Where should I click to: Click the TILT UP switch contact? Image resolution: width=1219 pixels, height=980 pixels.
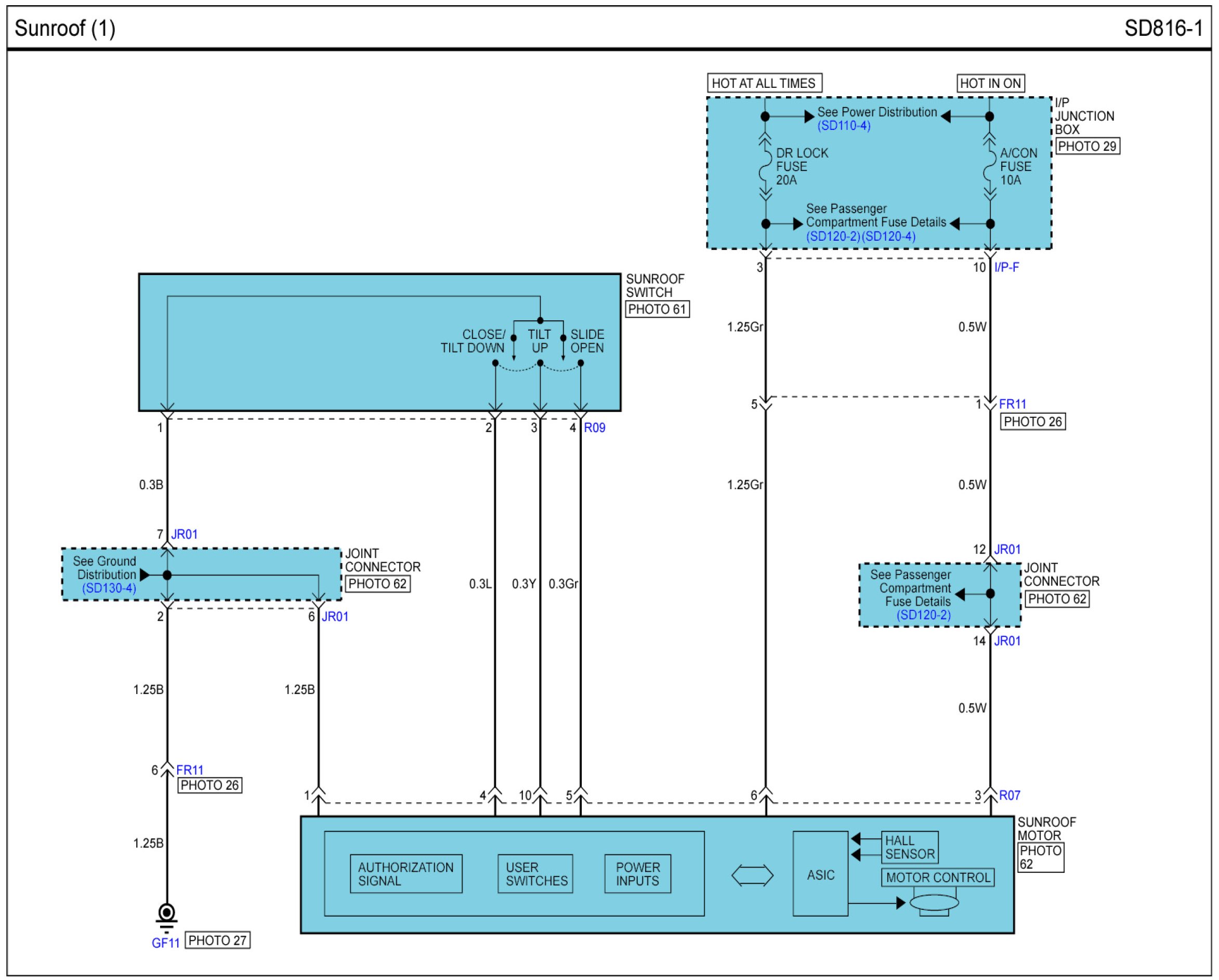pos(540,362)
